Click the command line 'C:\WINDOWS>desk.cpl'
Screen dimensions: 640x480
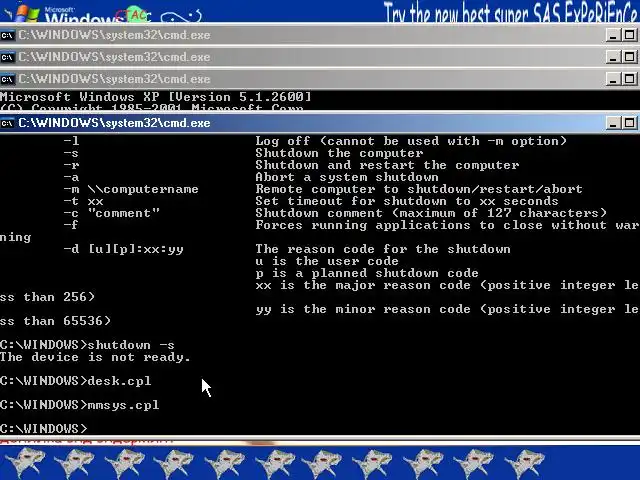coord(76,381)
